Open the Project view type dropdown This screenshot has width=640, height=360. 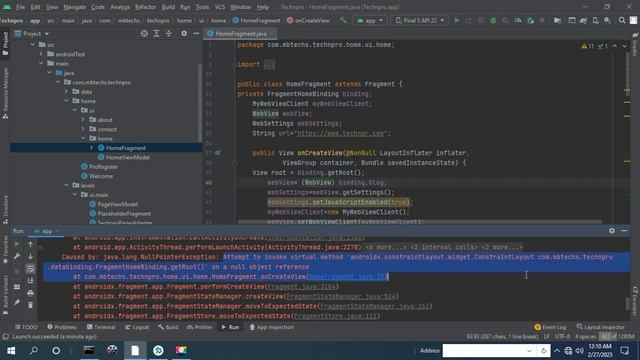pos(32,33)
